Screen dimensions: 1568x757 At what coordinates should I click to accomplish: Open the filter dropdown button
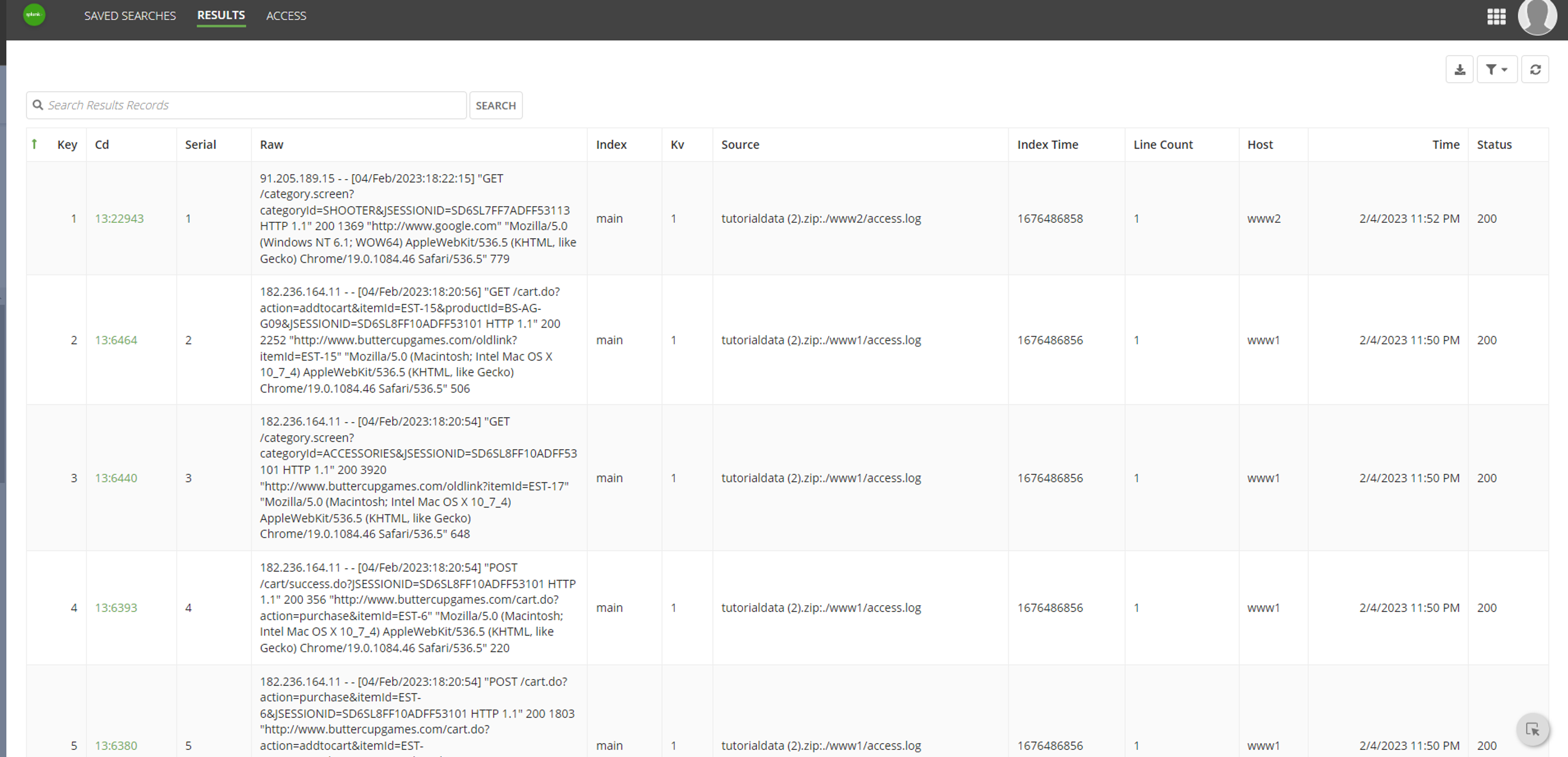(1497, 69)
